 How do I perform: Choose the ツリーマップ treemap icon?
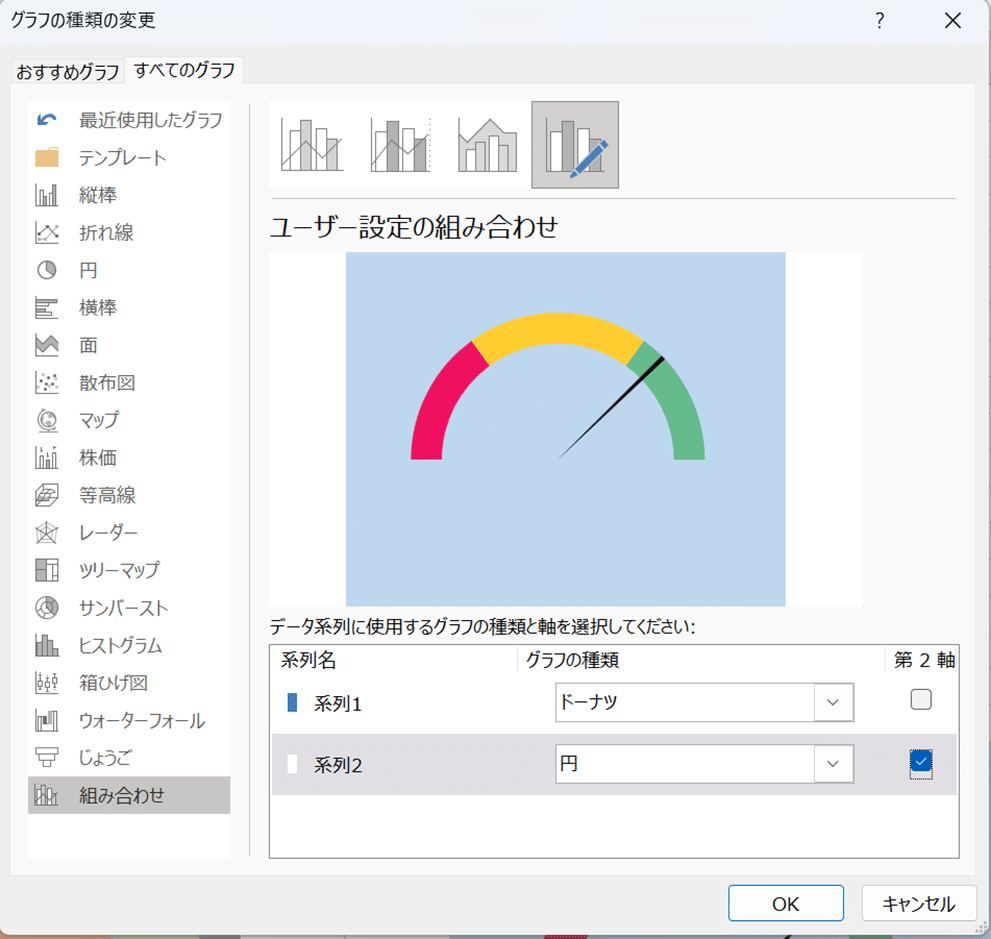[47, 570]
